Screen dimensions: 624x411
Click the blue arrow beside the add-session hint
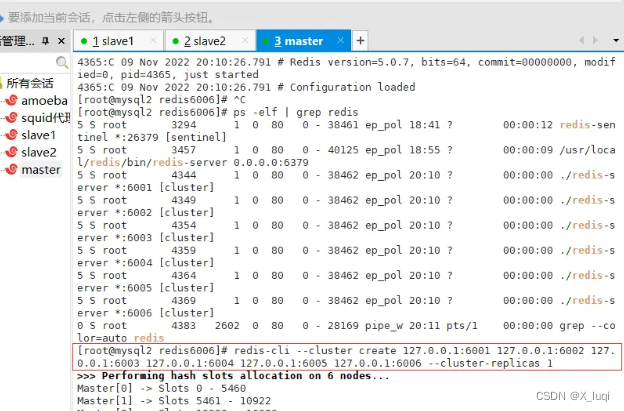(2, 18)
